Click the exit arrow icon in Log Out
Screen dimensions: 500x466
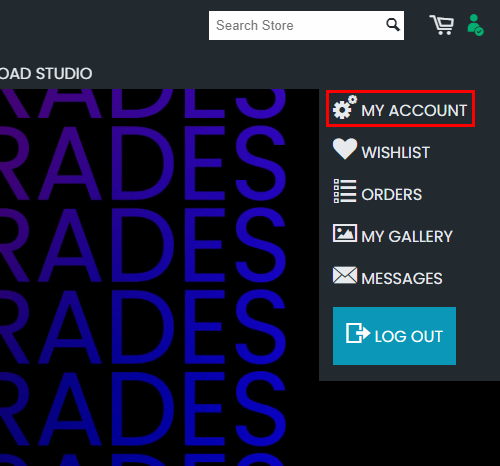click(358, 333)
